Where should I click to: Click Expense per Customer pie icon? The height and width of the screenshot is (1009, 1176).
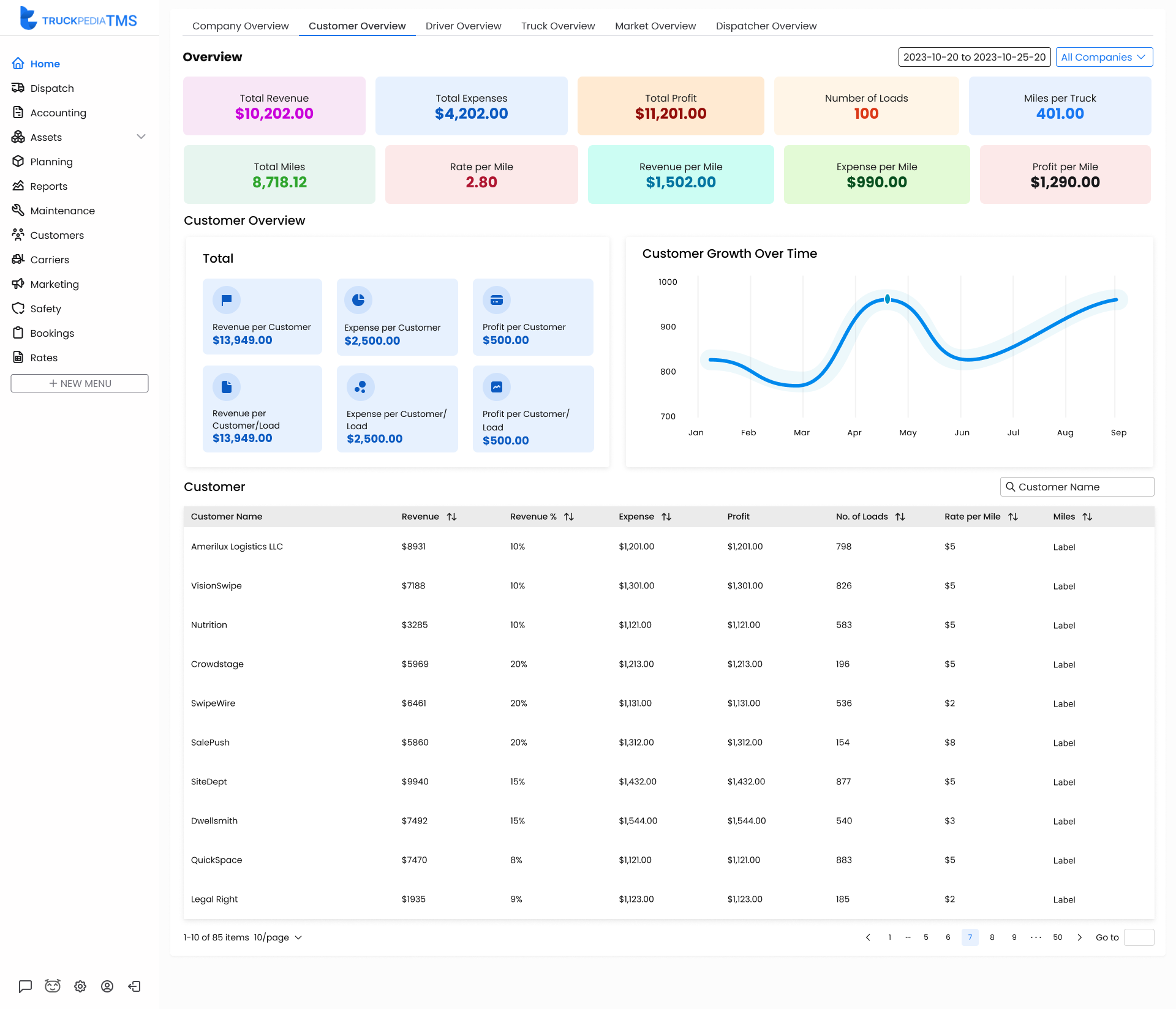pyautogui.click(x=358, y=300)
